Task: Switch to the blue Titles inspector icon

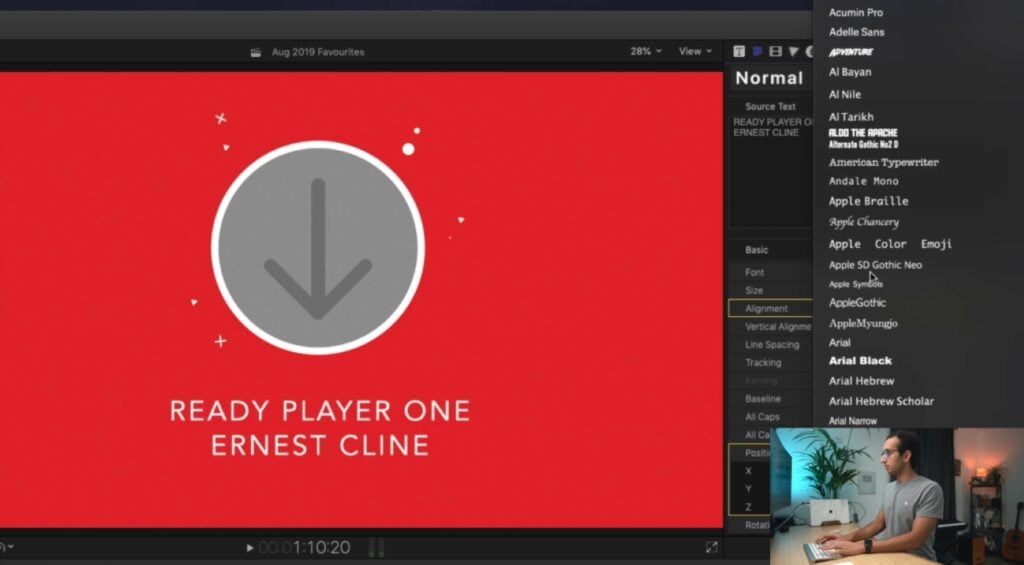Action: pos(757,51)
